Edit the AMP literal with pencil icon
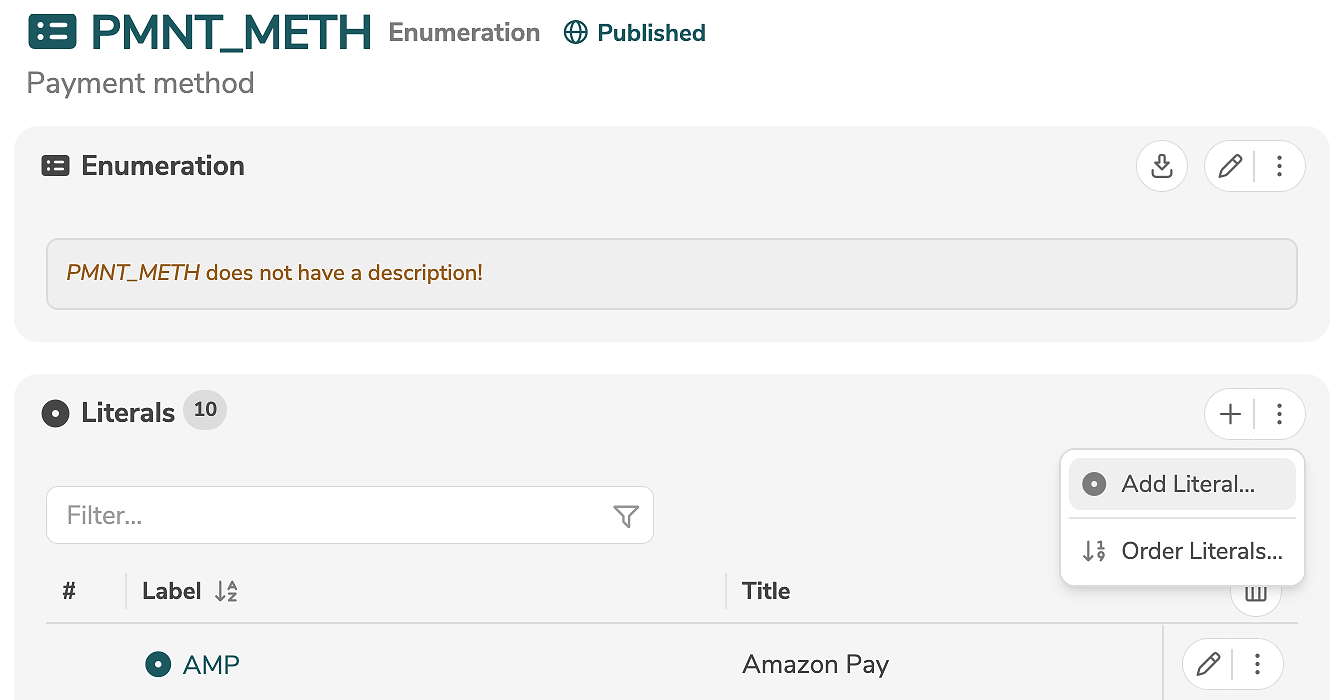This screenshot has height=700, width=1340. tap(1208, 663)
